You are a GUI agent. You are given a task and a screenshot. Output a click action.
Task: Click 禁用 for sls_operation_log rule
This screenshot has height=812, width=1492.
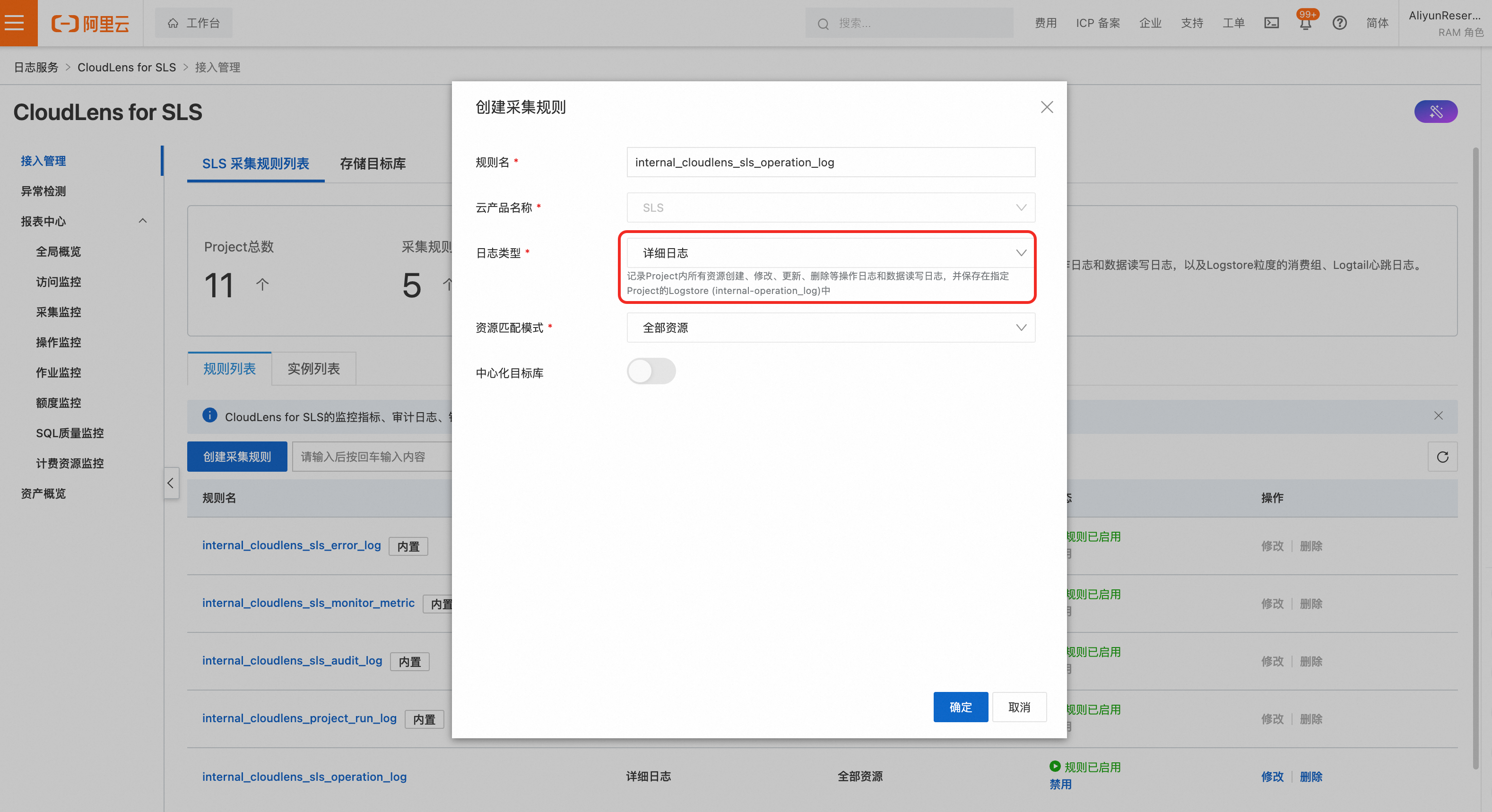pyautogui.click(x=1060, y=784)
